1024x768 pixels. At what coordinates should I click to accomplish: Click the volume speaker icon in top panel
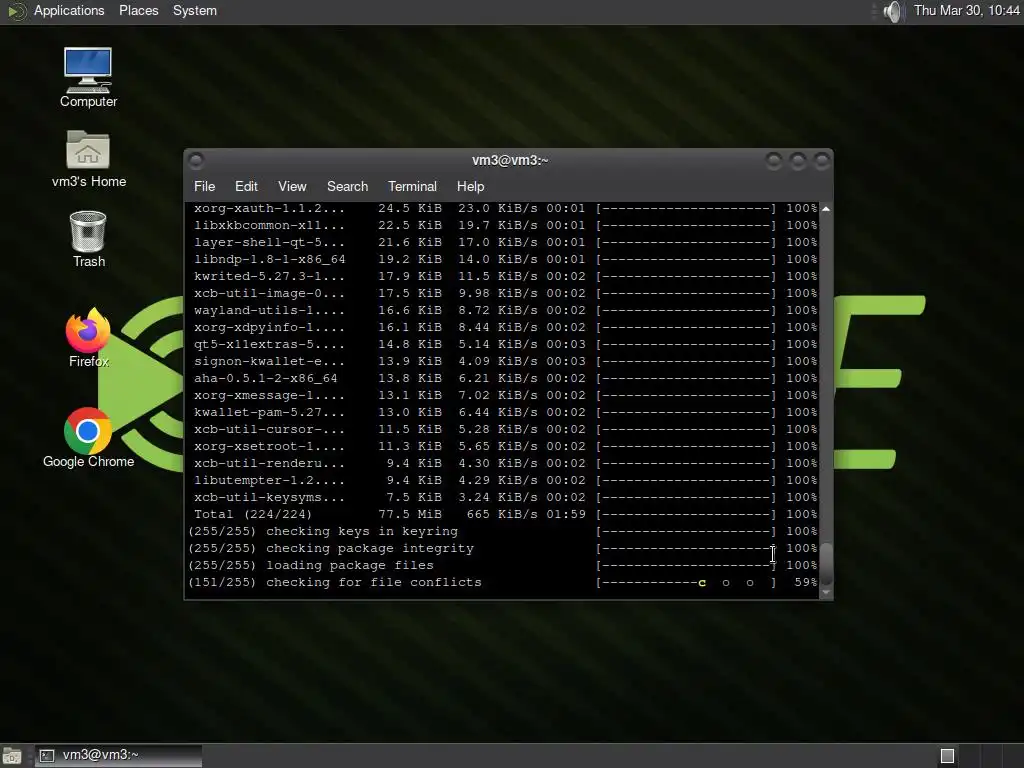[x=892, y=11]
